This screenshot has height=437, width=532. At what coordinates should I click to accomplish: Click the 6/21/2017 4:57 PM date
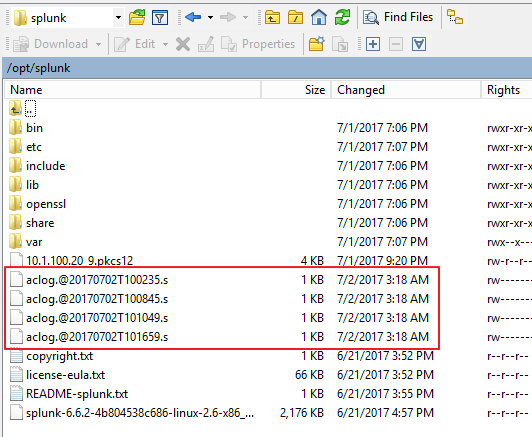[x=385, y=413]
